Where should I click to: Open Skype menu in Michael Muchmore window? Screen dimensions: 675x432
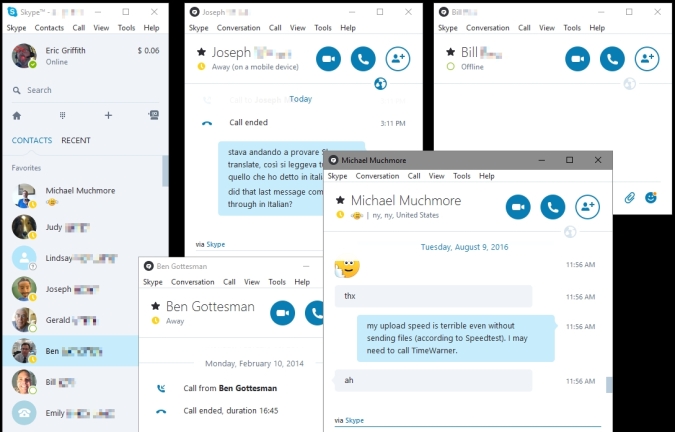(337, 176)
